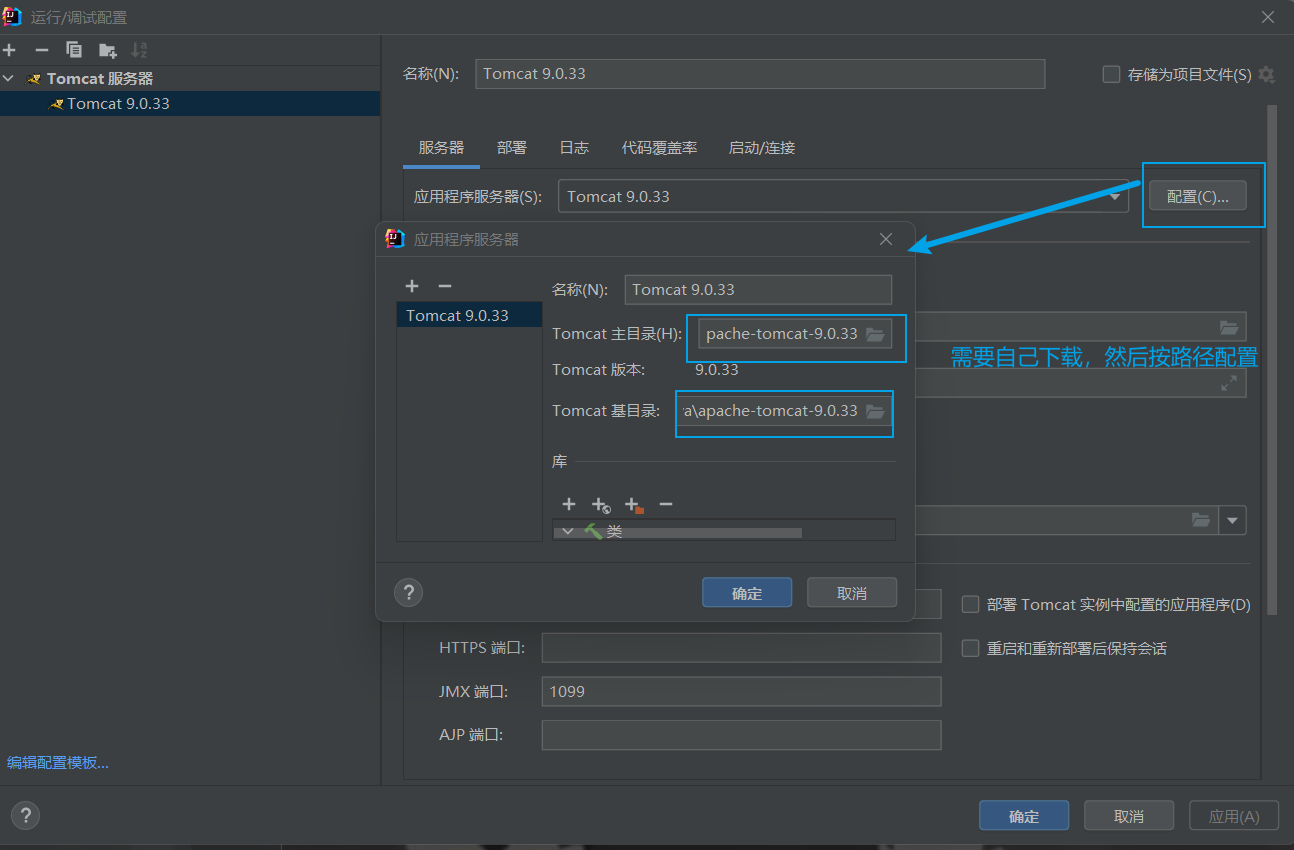Screen dimensions: 1294x850
Task: Browse folder for Tomcat 主目录
Action: click(x=875, y=334)
